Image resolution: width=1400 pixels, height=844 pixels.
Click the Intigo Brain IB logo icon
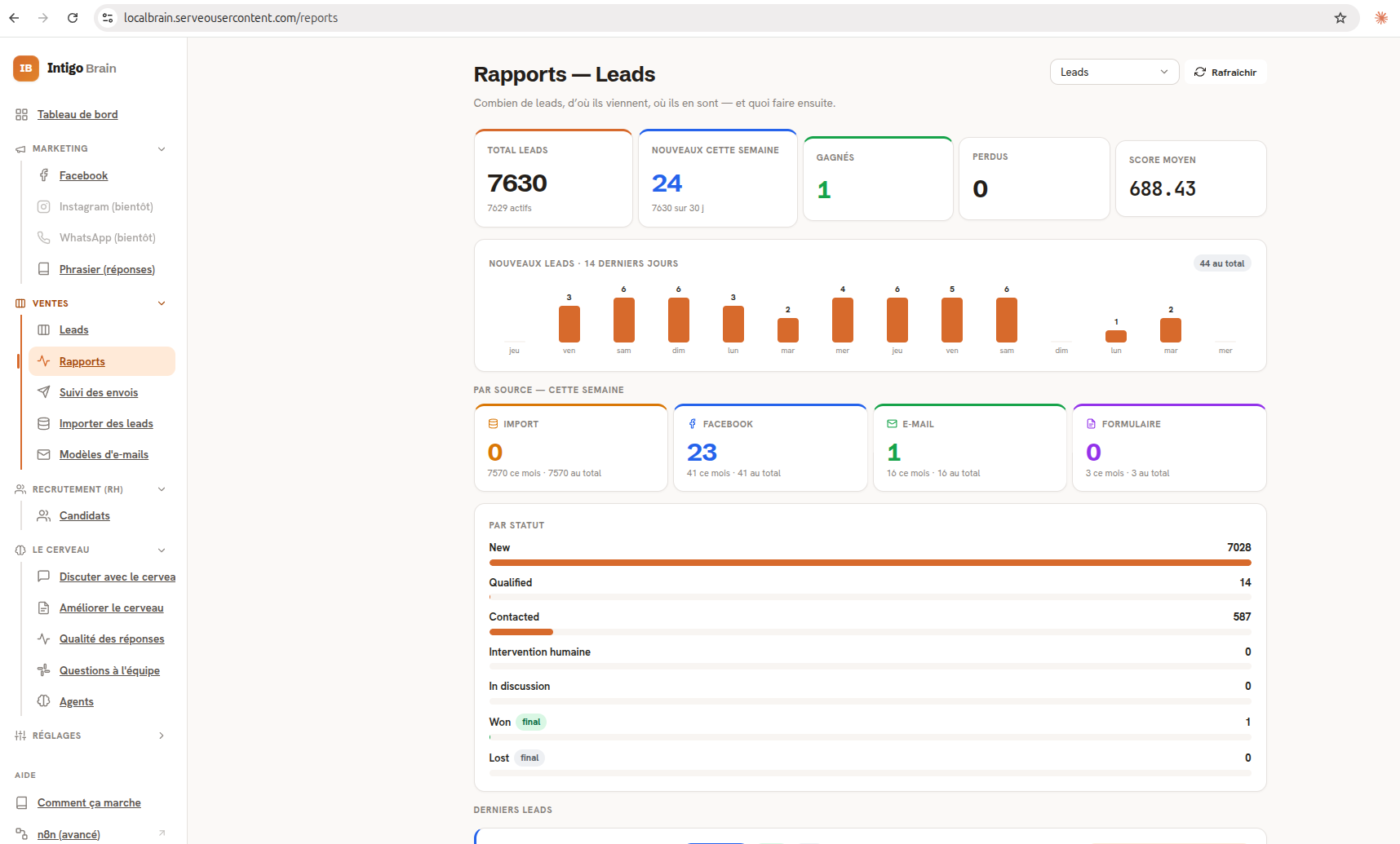coord(26,68)
